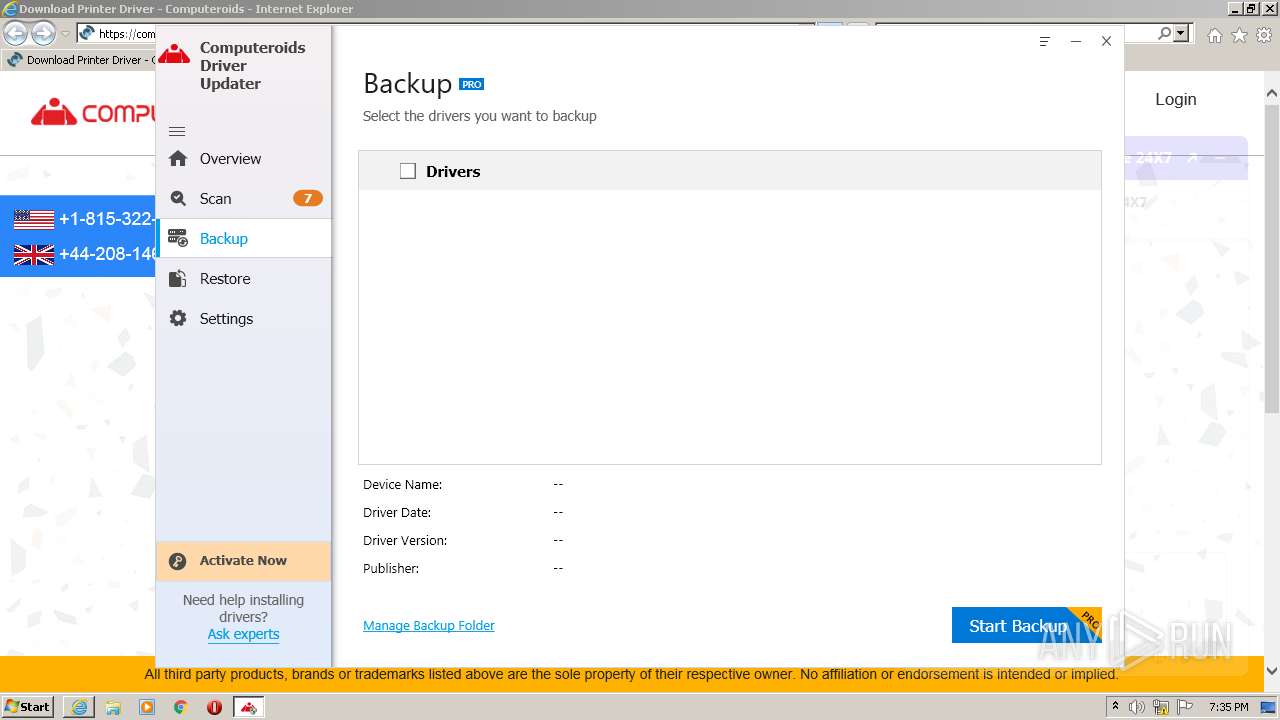Click Activate Now button

point(243,561)
